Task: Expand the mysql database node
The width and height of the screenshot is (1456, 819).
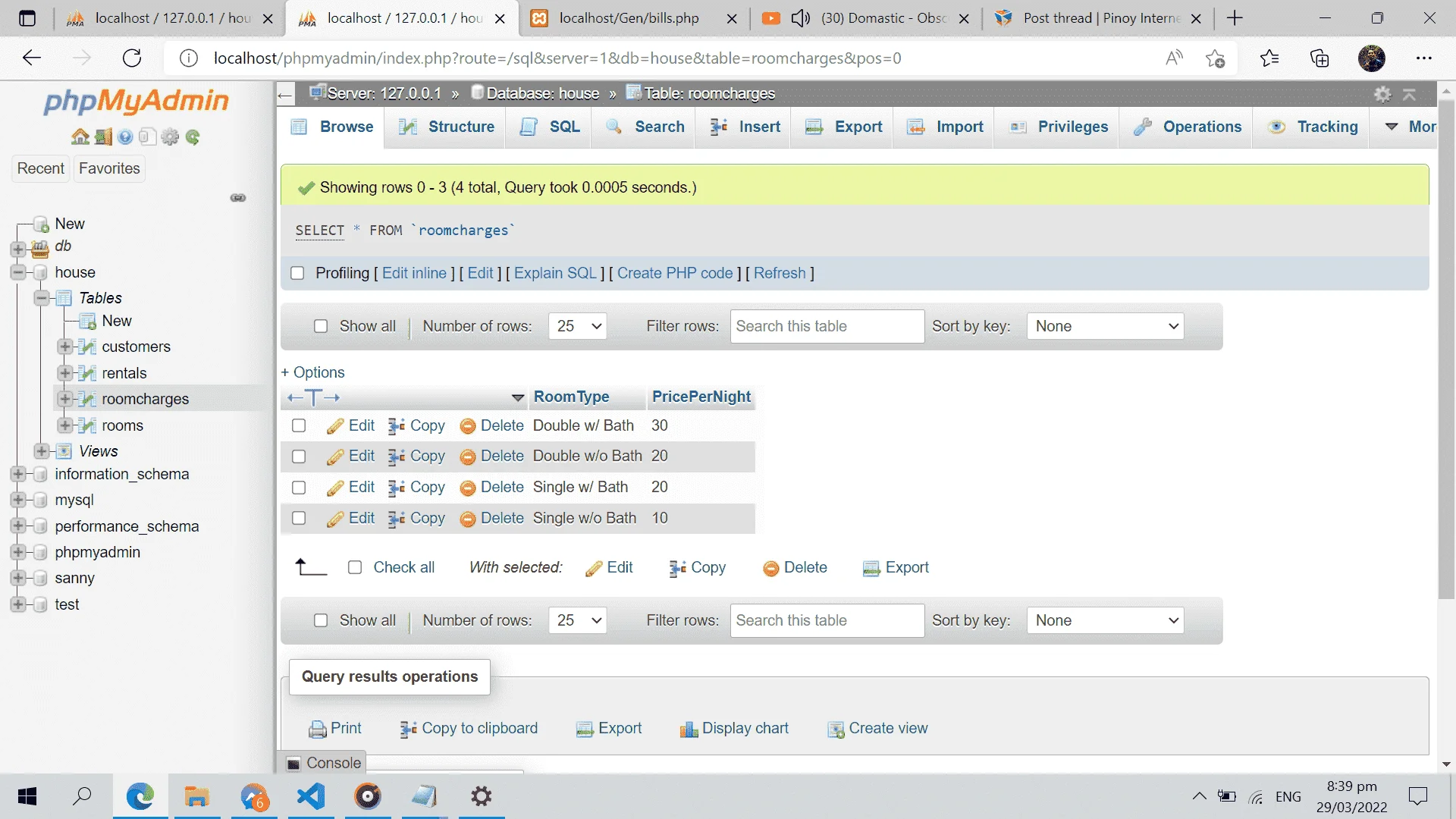Action: [18, 500]
